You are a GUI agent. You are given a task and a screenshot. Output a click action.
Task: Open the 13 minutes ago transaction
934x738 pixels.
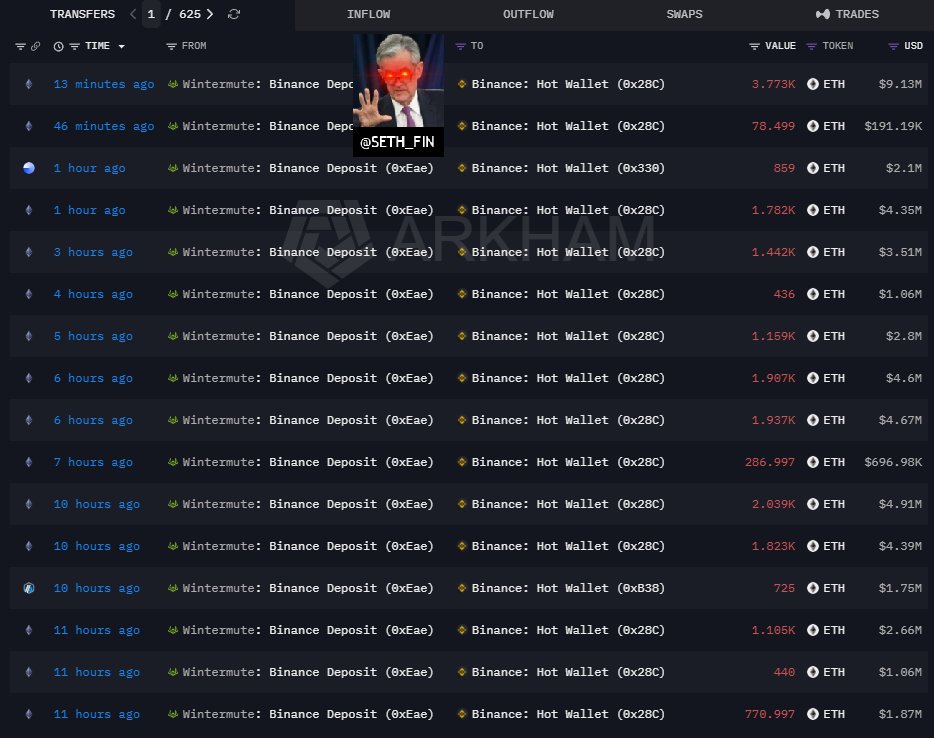point(104,84)
